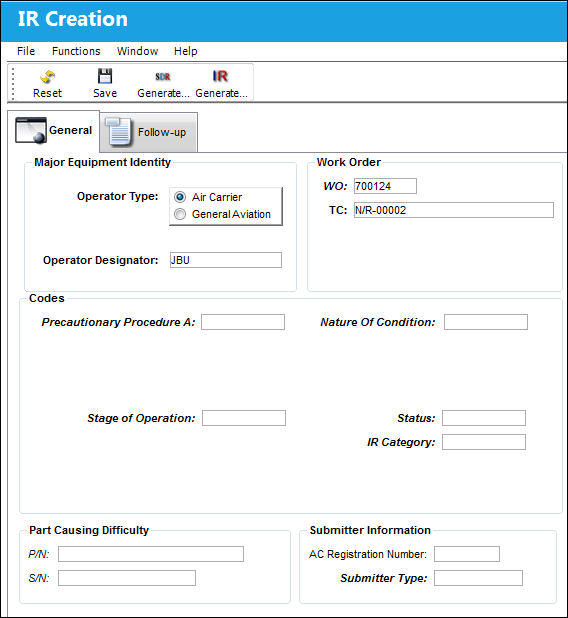This screenshot has height=618, width=568.
Task: Click the toolbar drag handle dots
Action: click(13, 84)
